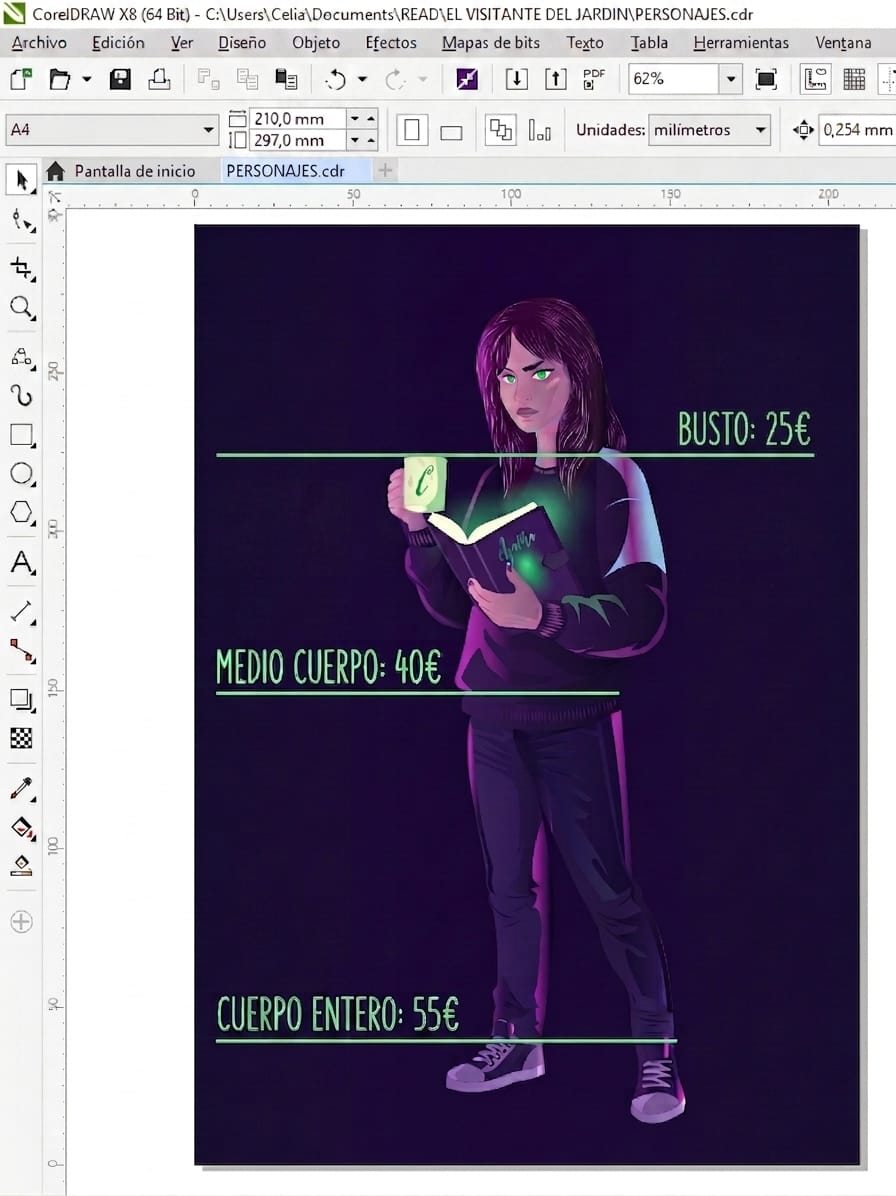Image resolution: width=896 pixels, height=1196 pixels.
Task: Open the page size A4 dropdown
Action: (207, 130)
